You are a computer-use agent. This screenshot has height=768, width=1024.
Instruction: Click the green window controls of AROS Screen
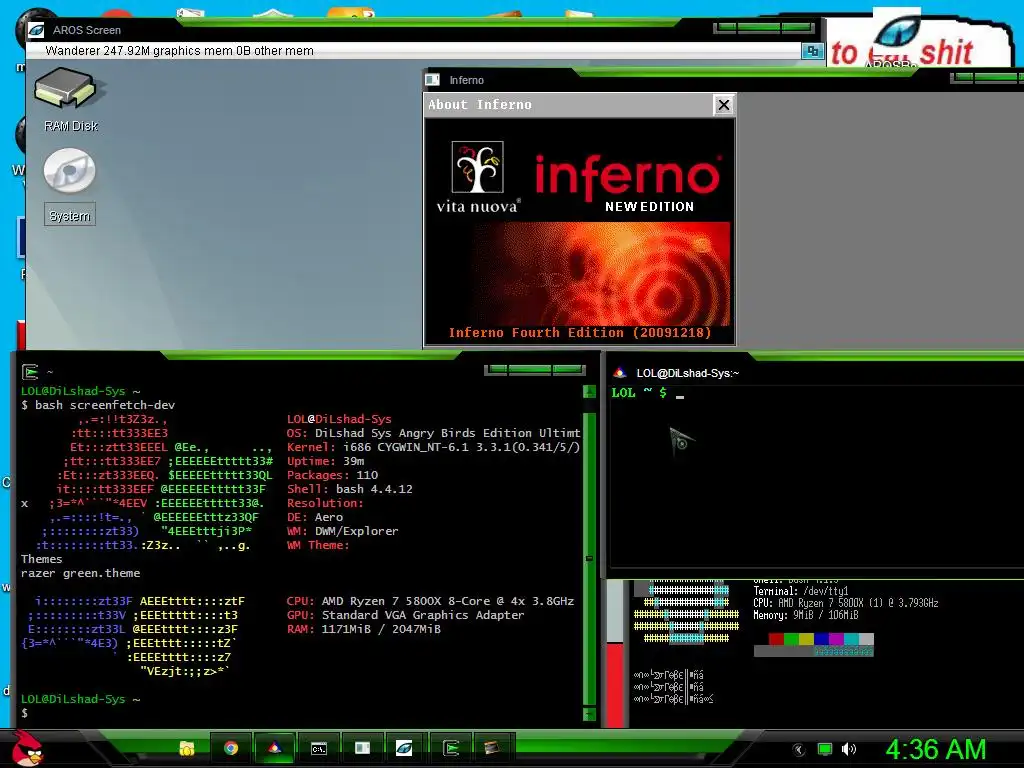pyautogui.click(x=763, y=27)
